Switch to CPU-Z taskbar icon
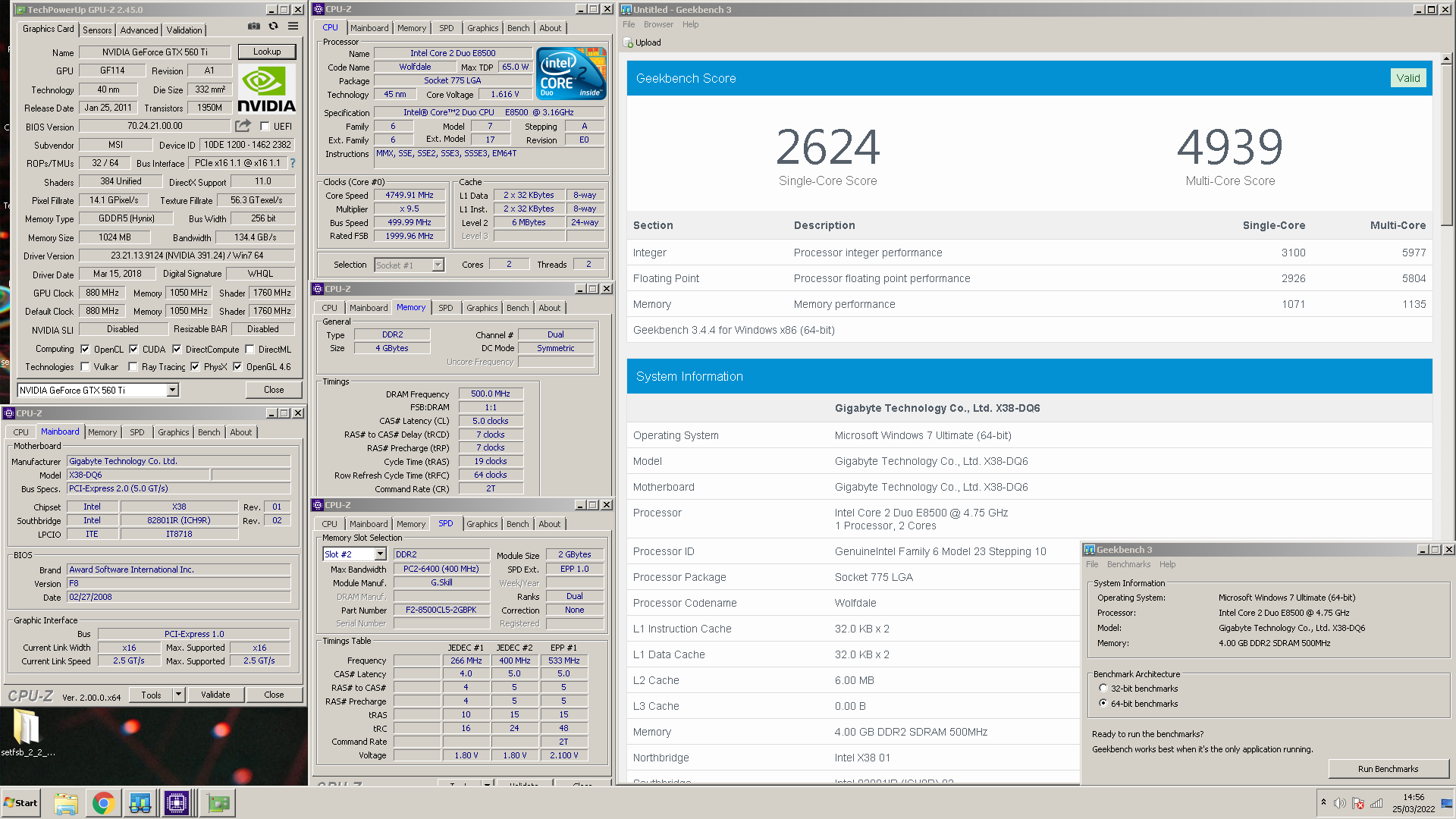Viewport: 1456px width, 819px height. point(177,803)
